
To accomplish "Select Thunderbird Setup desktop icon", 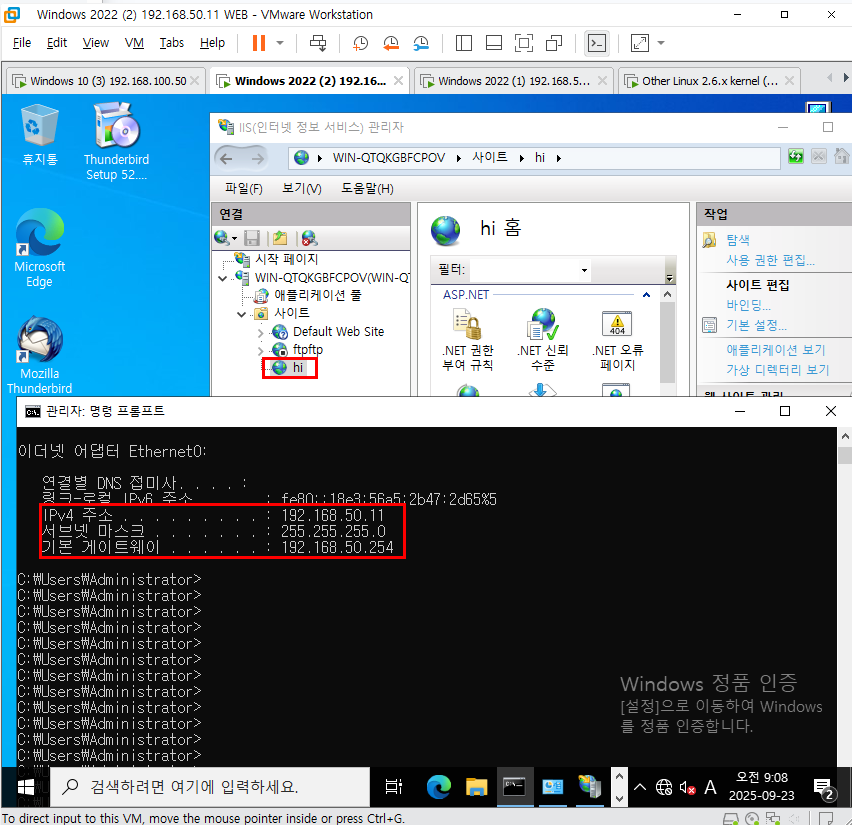I will 116,141.
